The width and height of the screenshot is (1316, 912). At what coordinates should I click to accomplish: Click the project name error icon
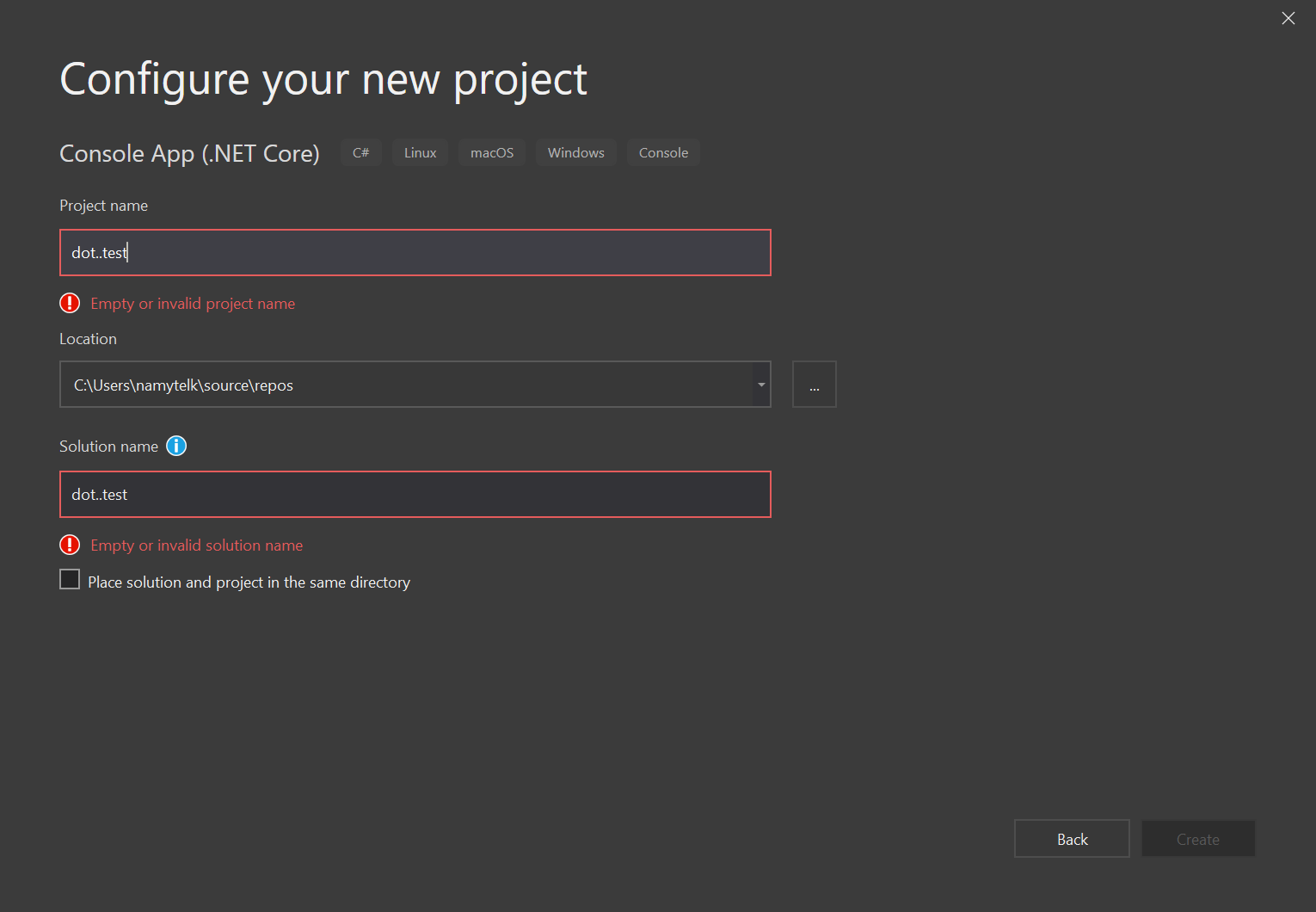pyautogui.click(x=70, y=303)
